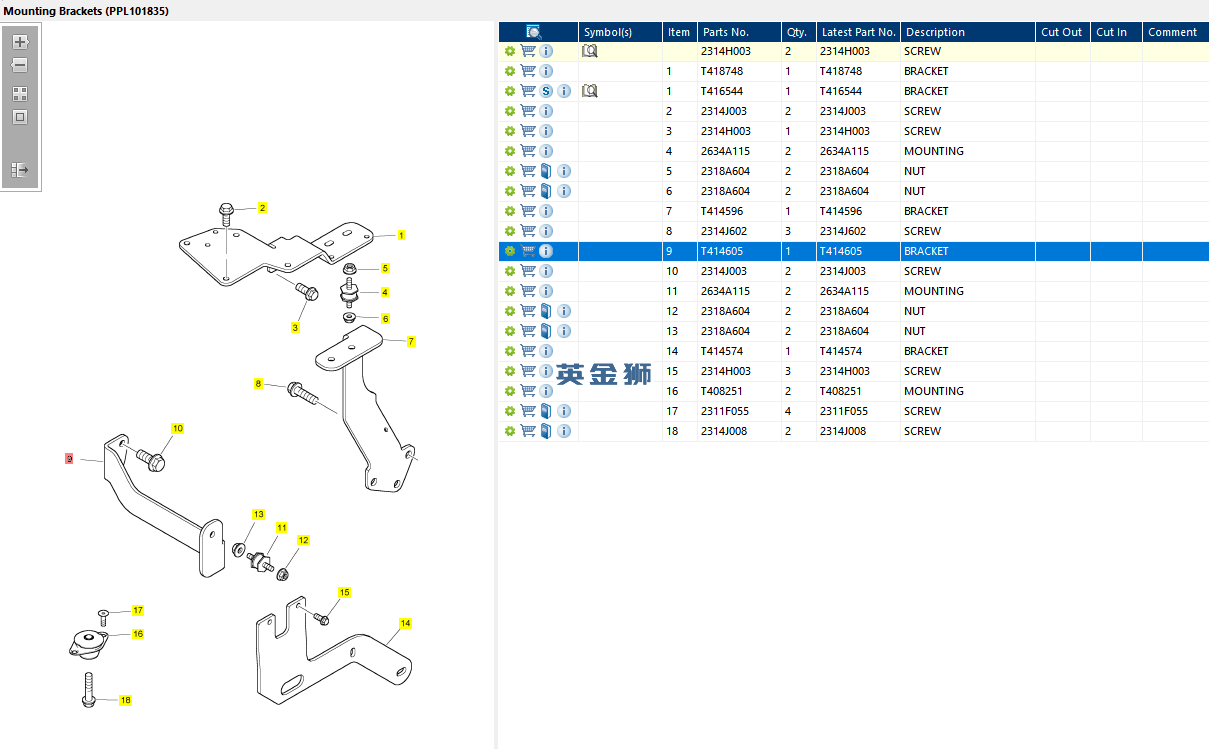1209x749 pixels.
Task: Click the list arrow export icon in diagram toolbar
Action: [x=20, y=170]
